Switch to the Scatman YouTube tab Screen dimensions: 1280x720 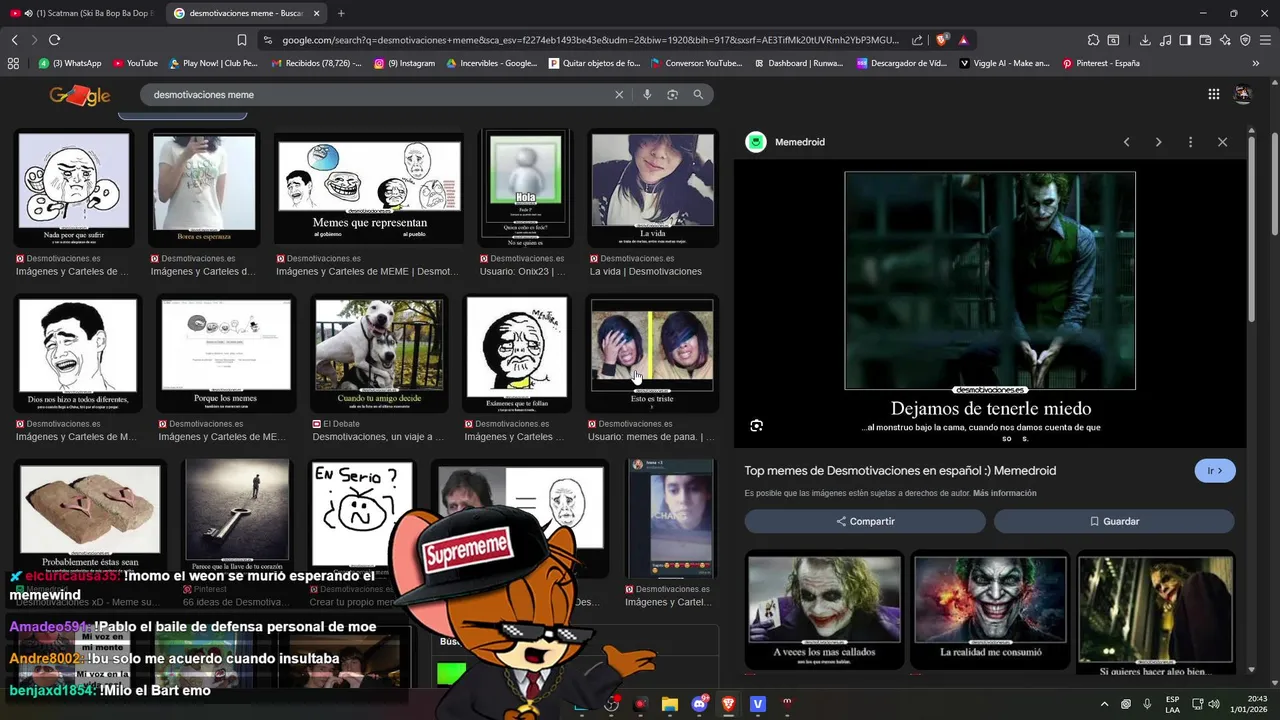[82, 13]
